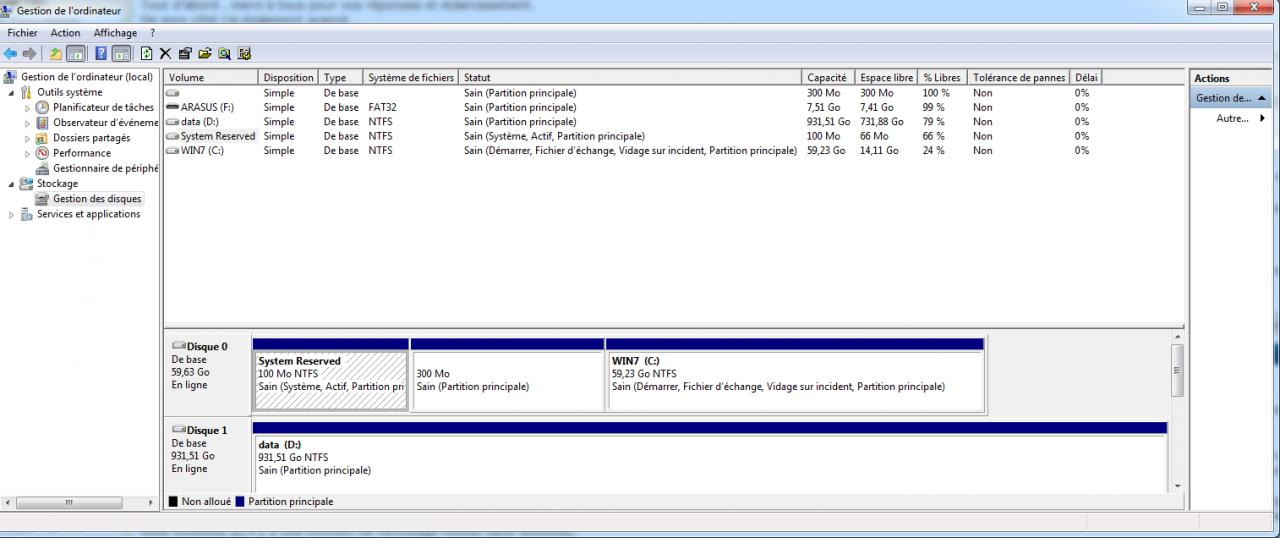Click the Performance gauge icon
The height and width of the screenshot is (538, 1280).
click(x=43, y=153)
